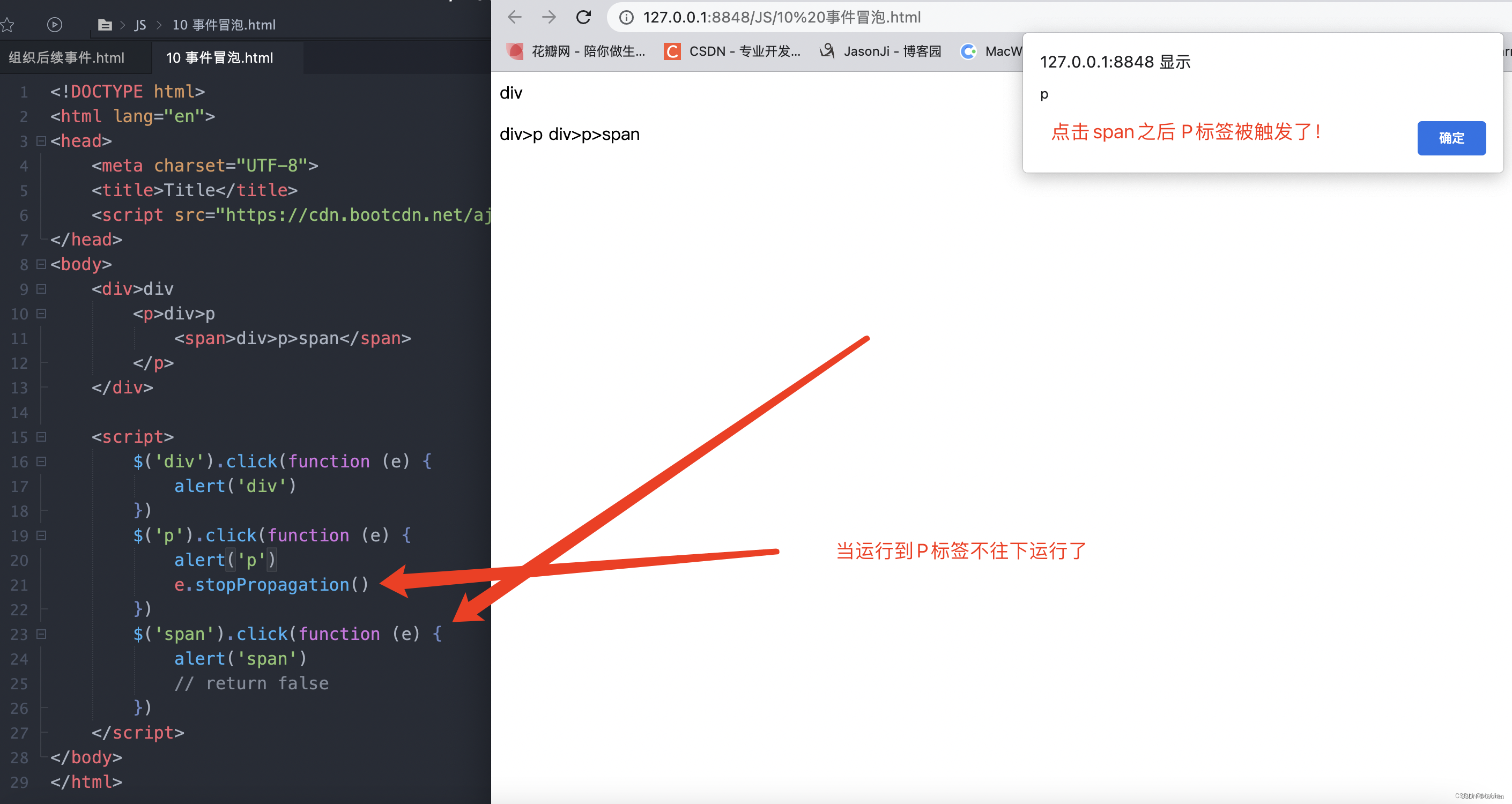This screenshot has height=804, width=1512.
Task: Click the CSDN bookmark favicon
Action: pos(672,51)
